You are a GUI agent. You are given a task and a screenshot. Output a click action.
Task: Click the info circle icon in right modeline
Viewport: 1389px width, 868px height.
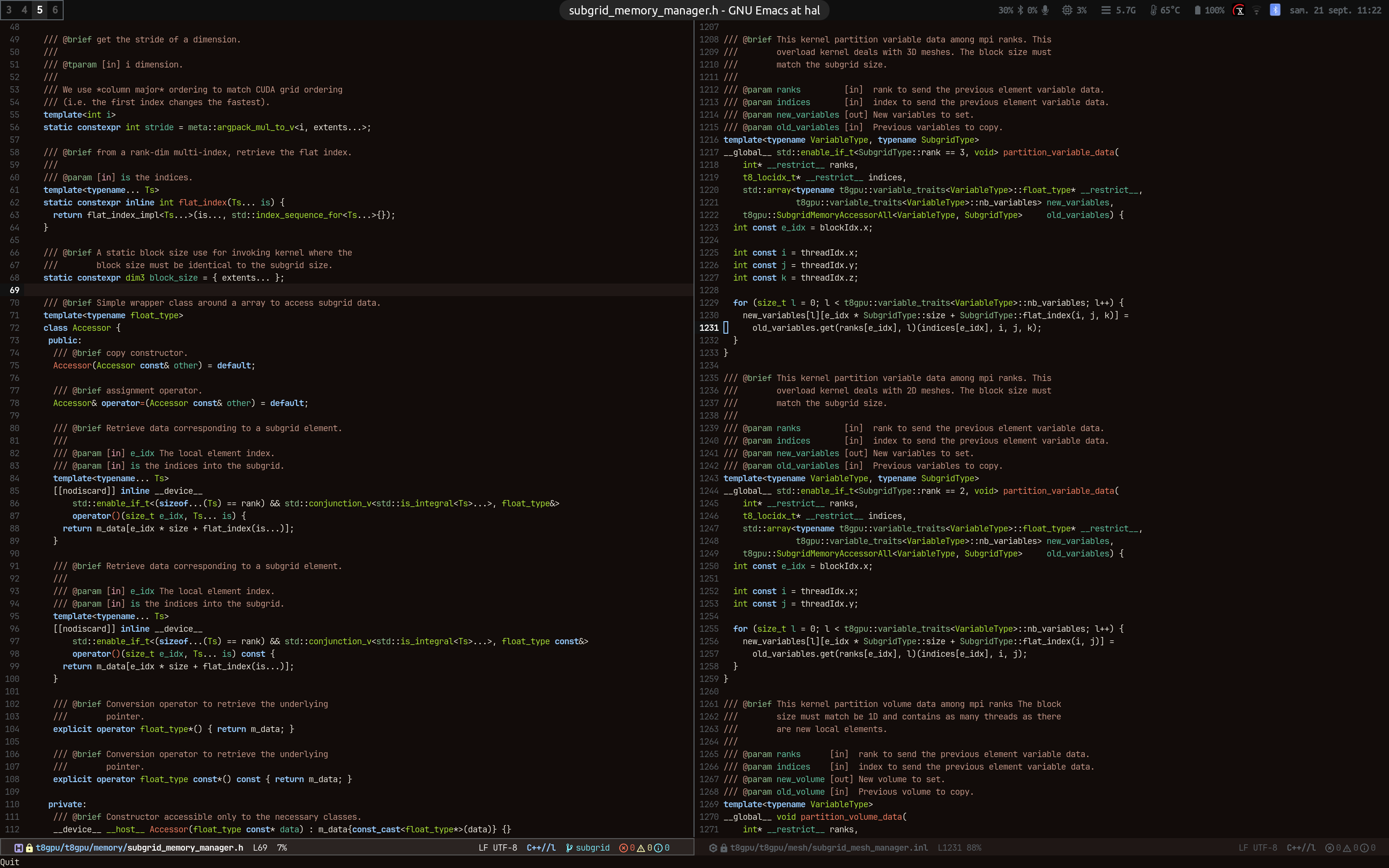(x=1364, y=848)
